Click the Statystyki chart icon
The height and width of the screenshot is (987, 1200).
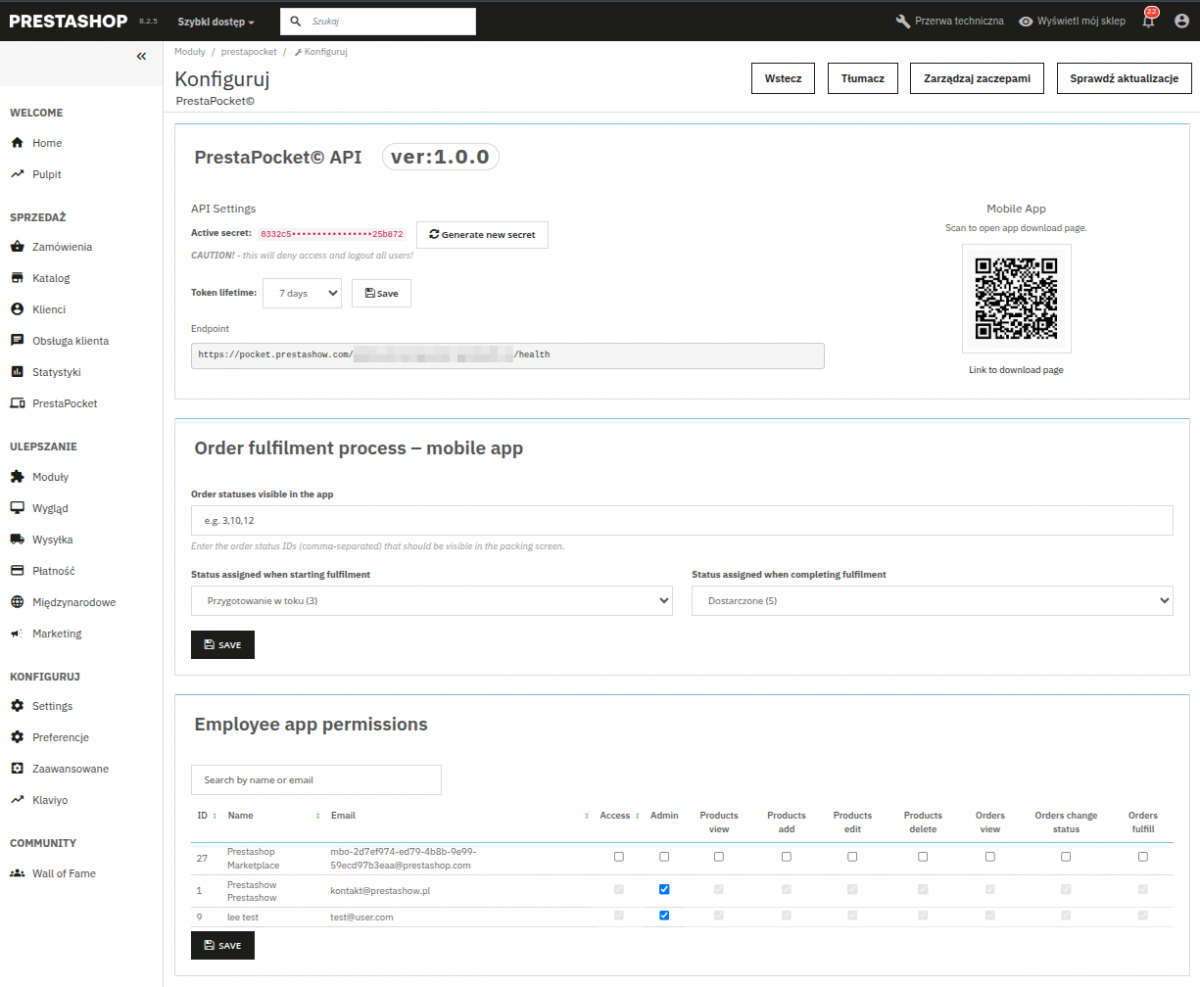(17, 372)
